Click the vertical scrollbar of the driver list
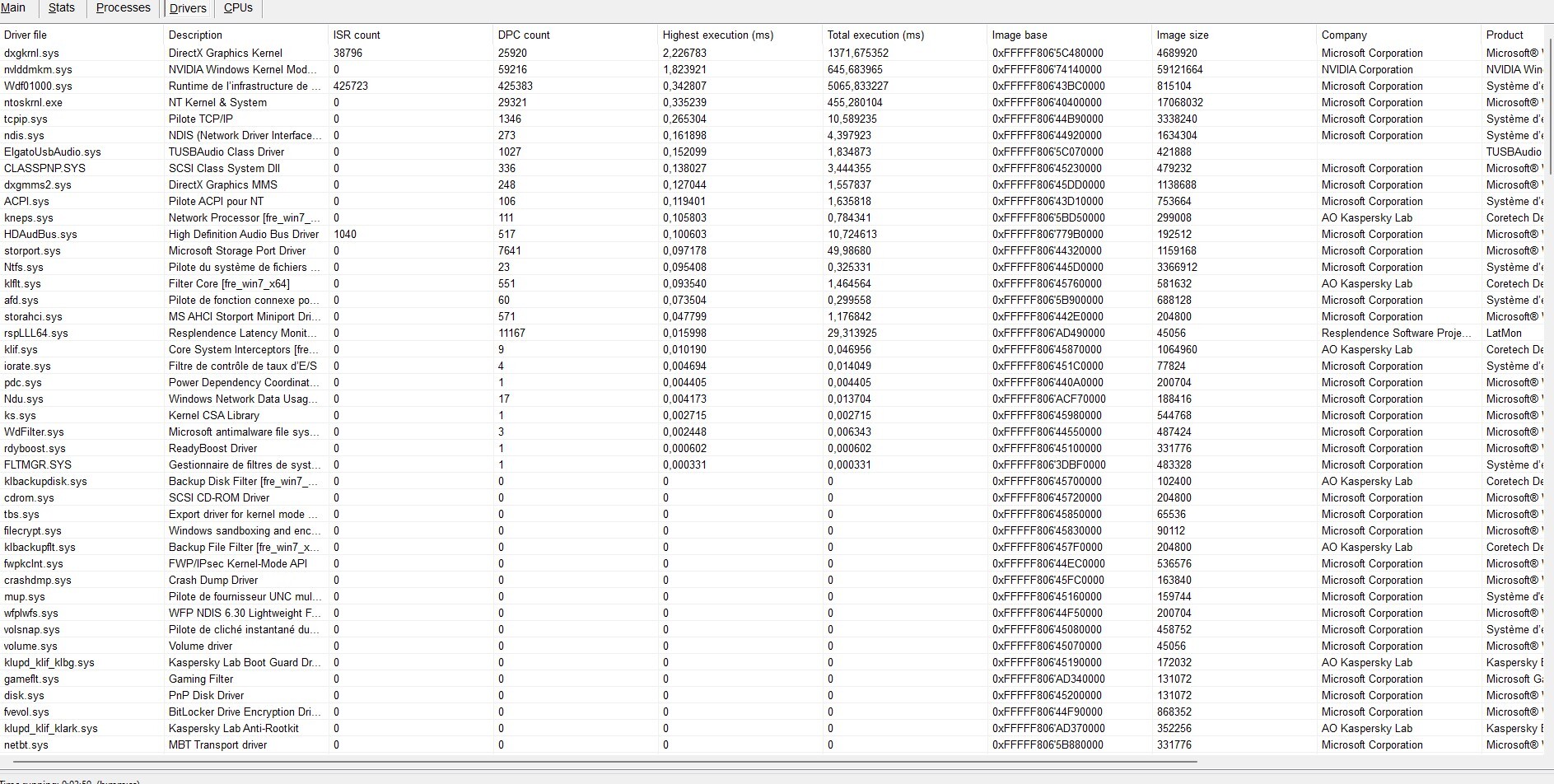The height and width of the screenshot is (784, 1554). 1549,107
